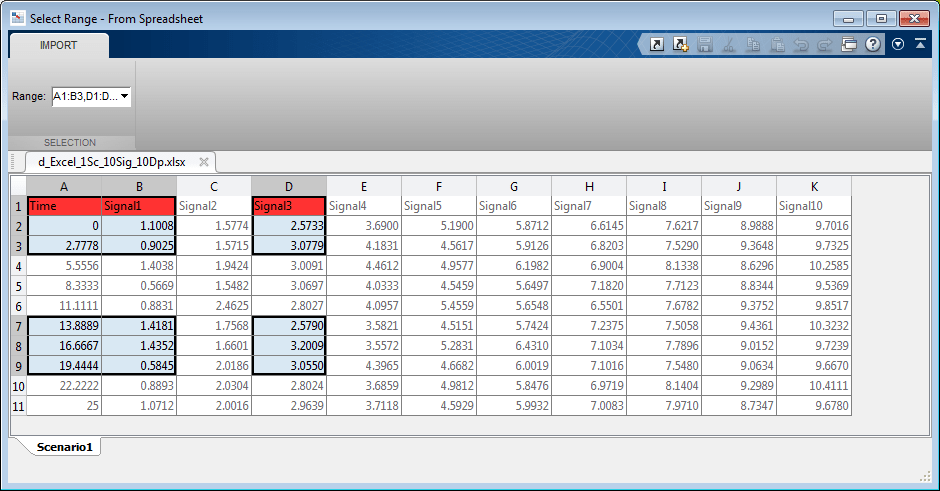Click the Signal7 header cell
The height and width of the screenshot is (491, 940).
tap(589, 206)
